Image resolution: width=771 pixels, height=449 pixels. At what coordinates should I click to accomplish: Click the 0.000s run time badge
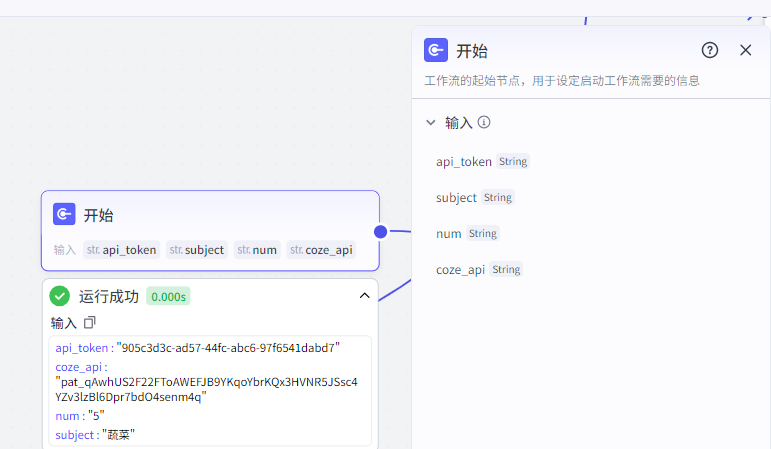pos(168,297)
